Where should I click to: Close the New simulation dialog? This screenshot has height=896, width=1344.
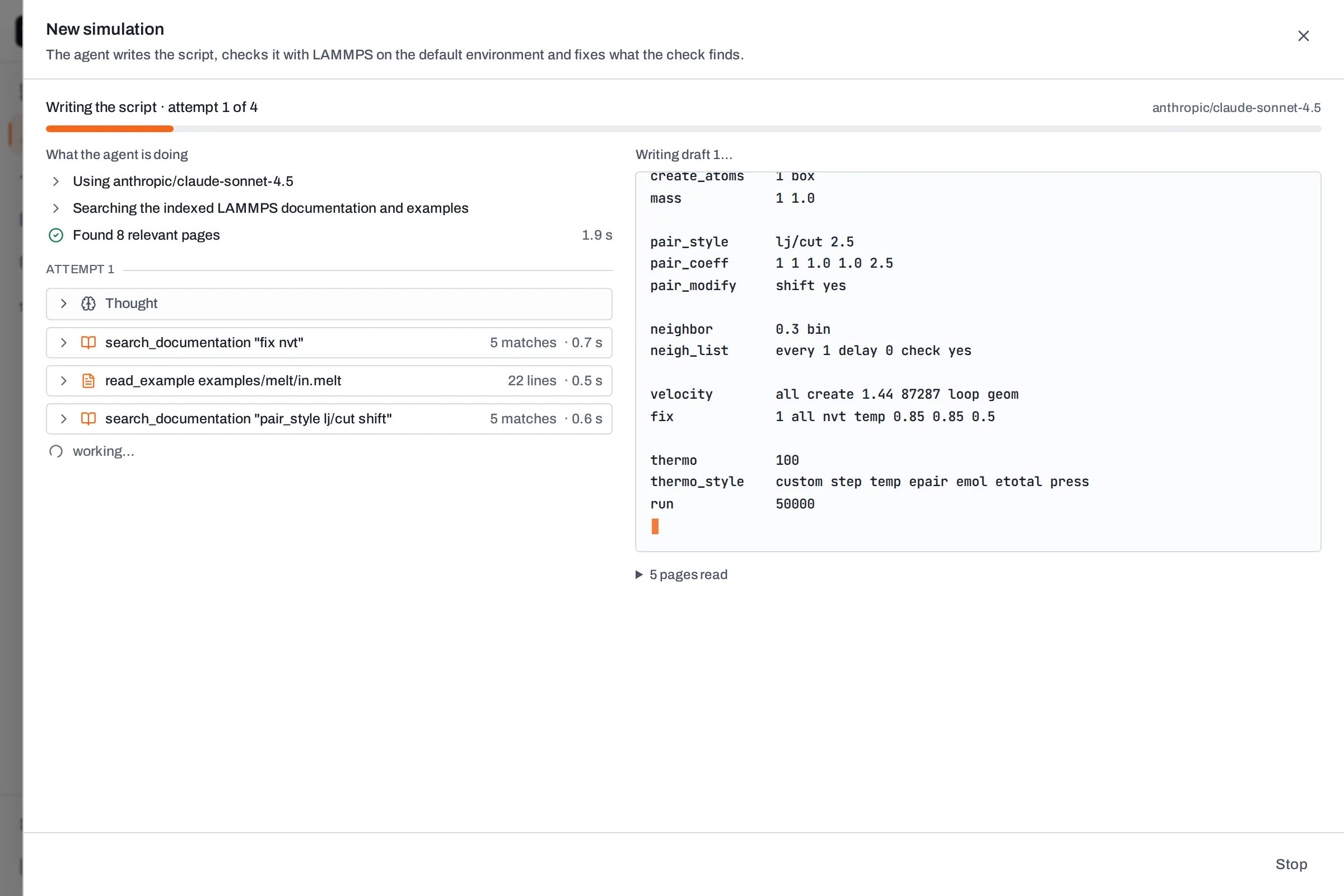click(x=1303, y=36)
